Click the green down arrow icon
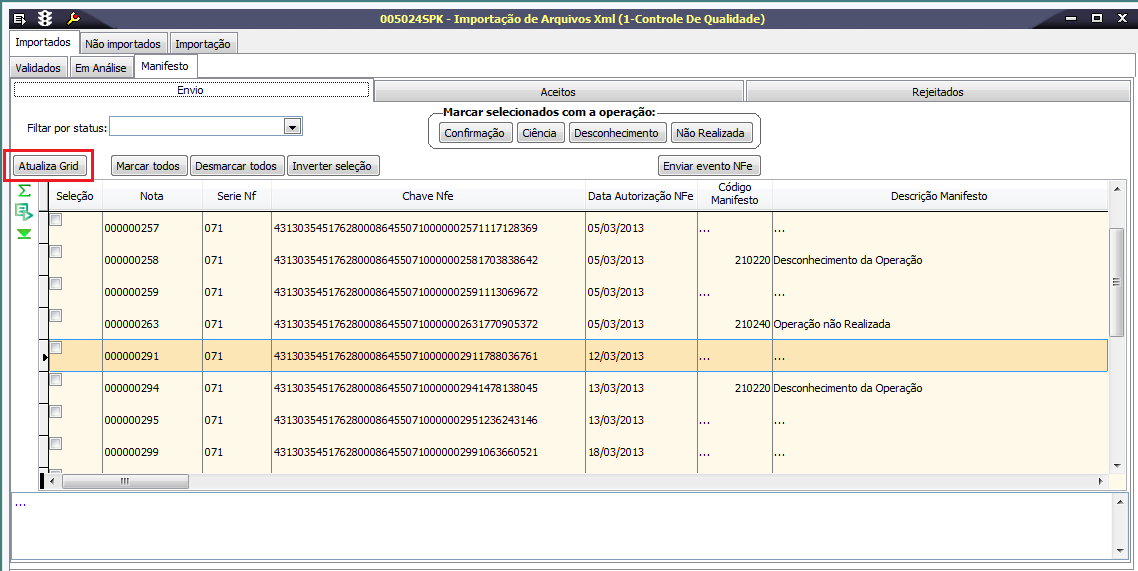 [24, 234]
